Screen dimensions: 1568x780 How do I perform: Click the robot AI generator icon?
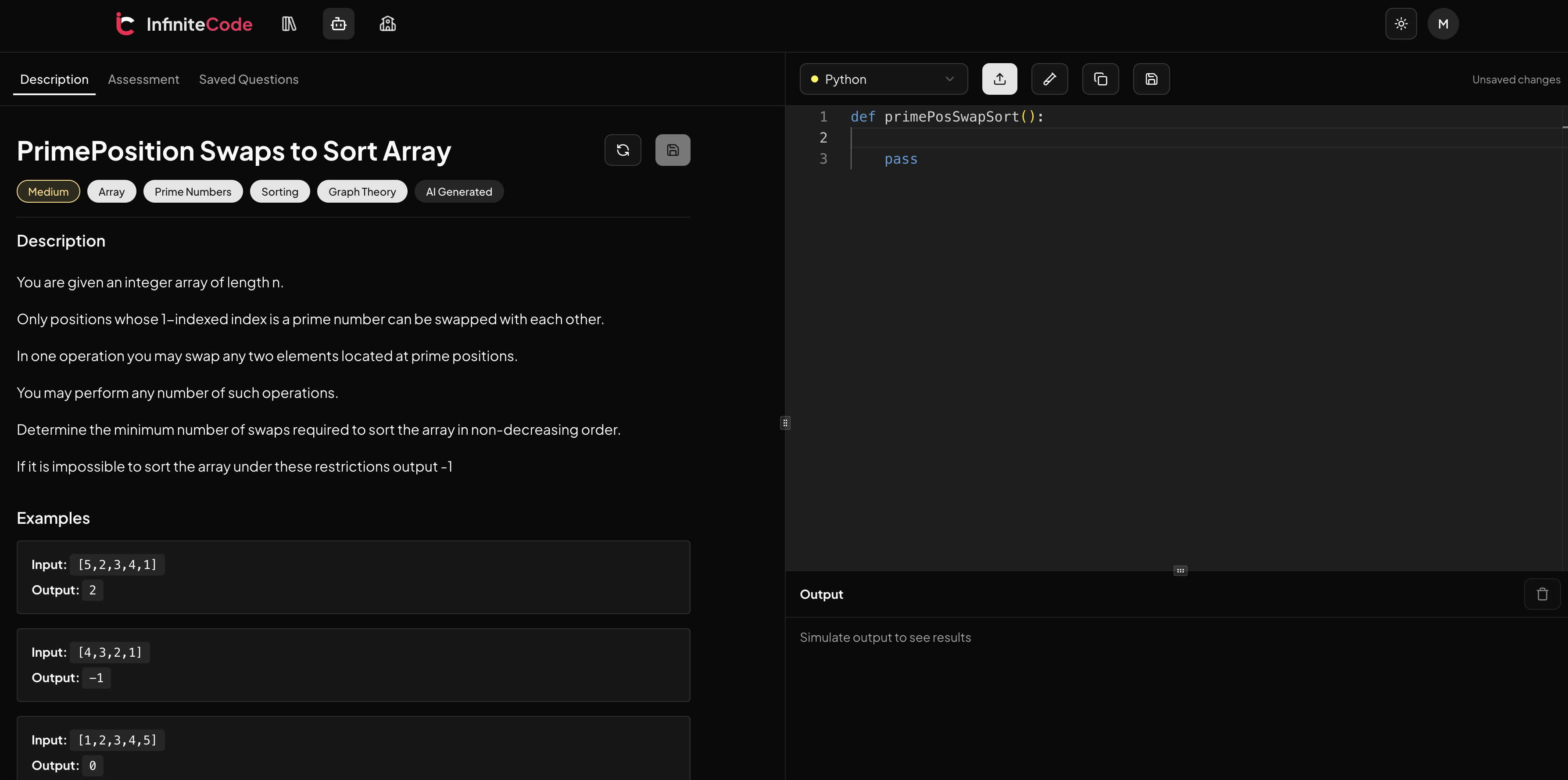coord(338,24)
